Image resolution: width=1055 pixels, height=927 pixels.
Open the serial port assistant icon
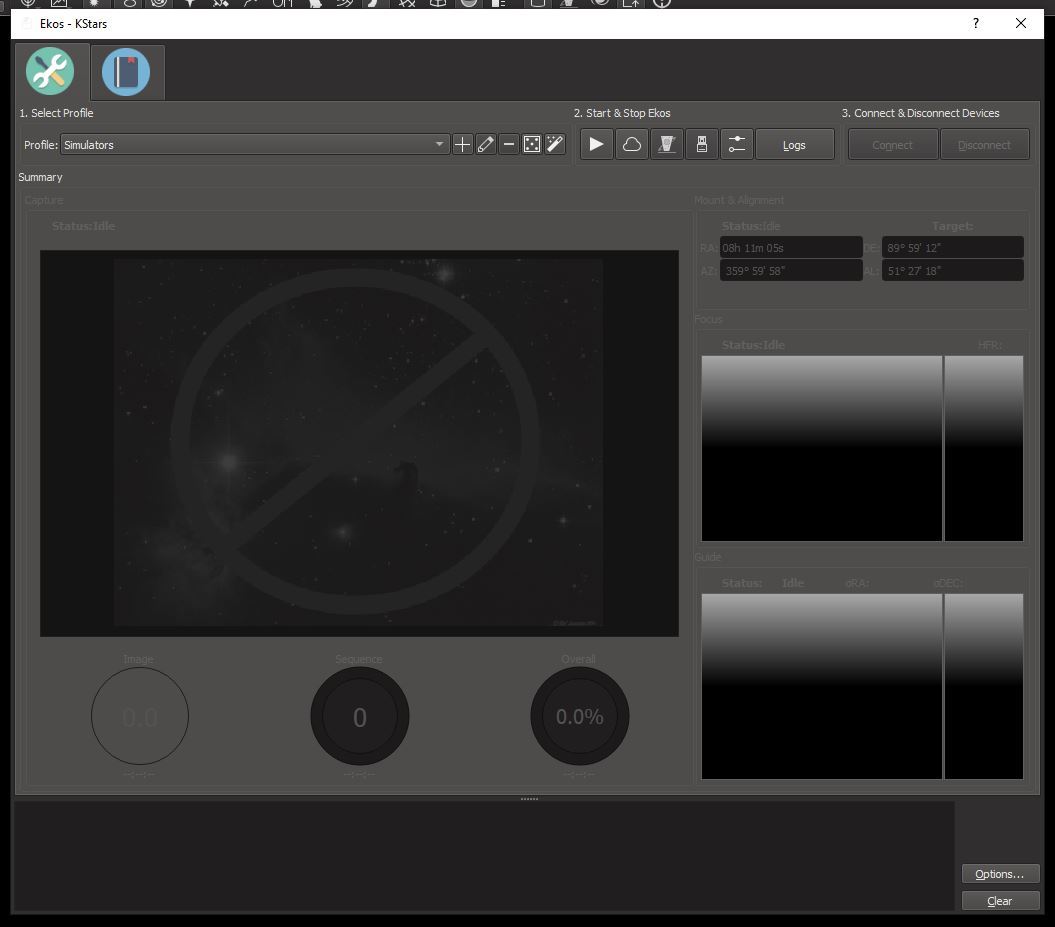pyautogui.click(x=702, y=144)
